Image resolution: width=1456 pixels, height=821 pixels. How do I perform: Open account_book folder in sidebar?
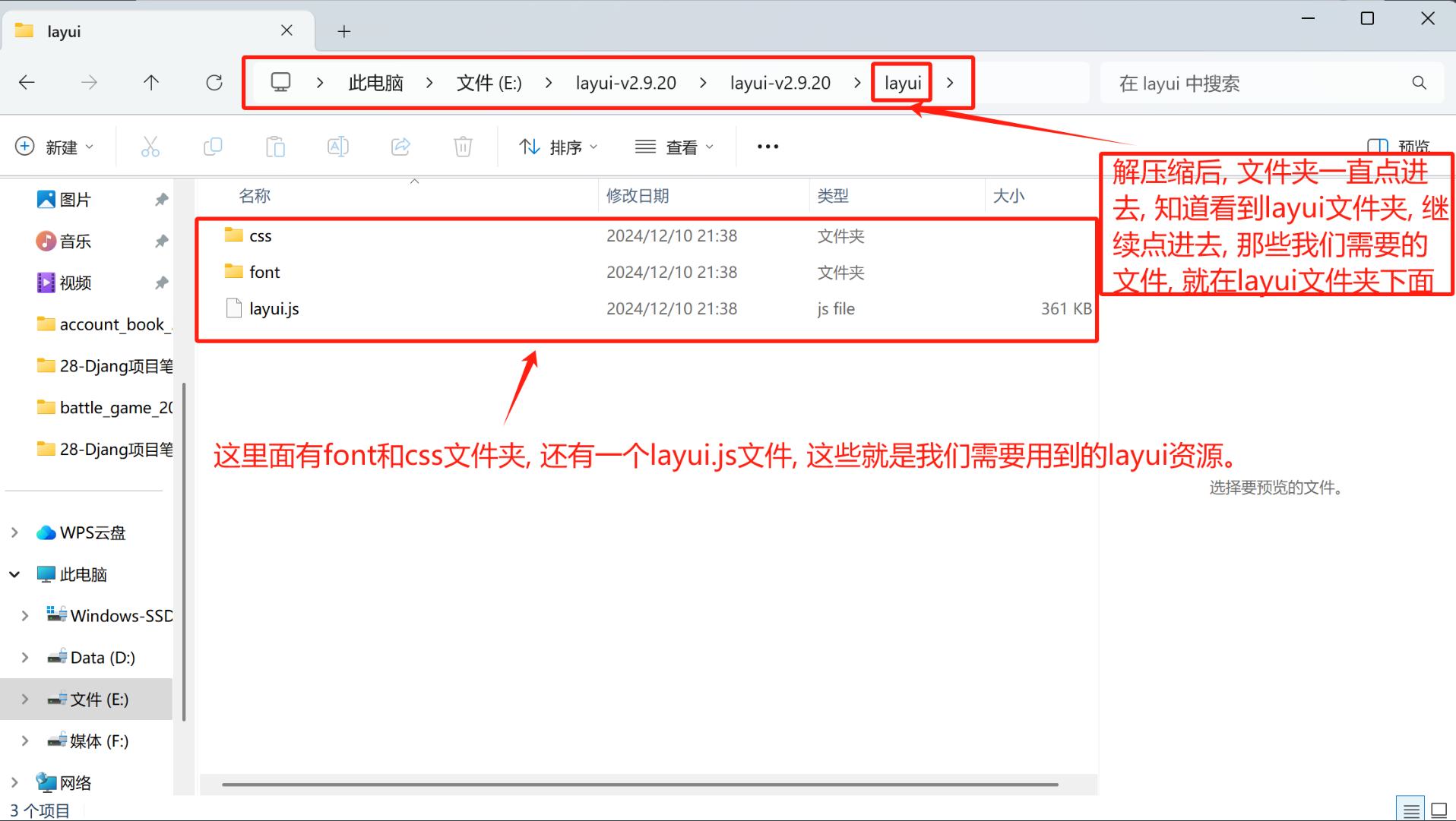point(105,324)
